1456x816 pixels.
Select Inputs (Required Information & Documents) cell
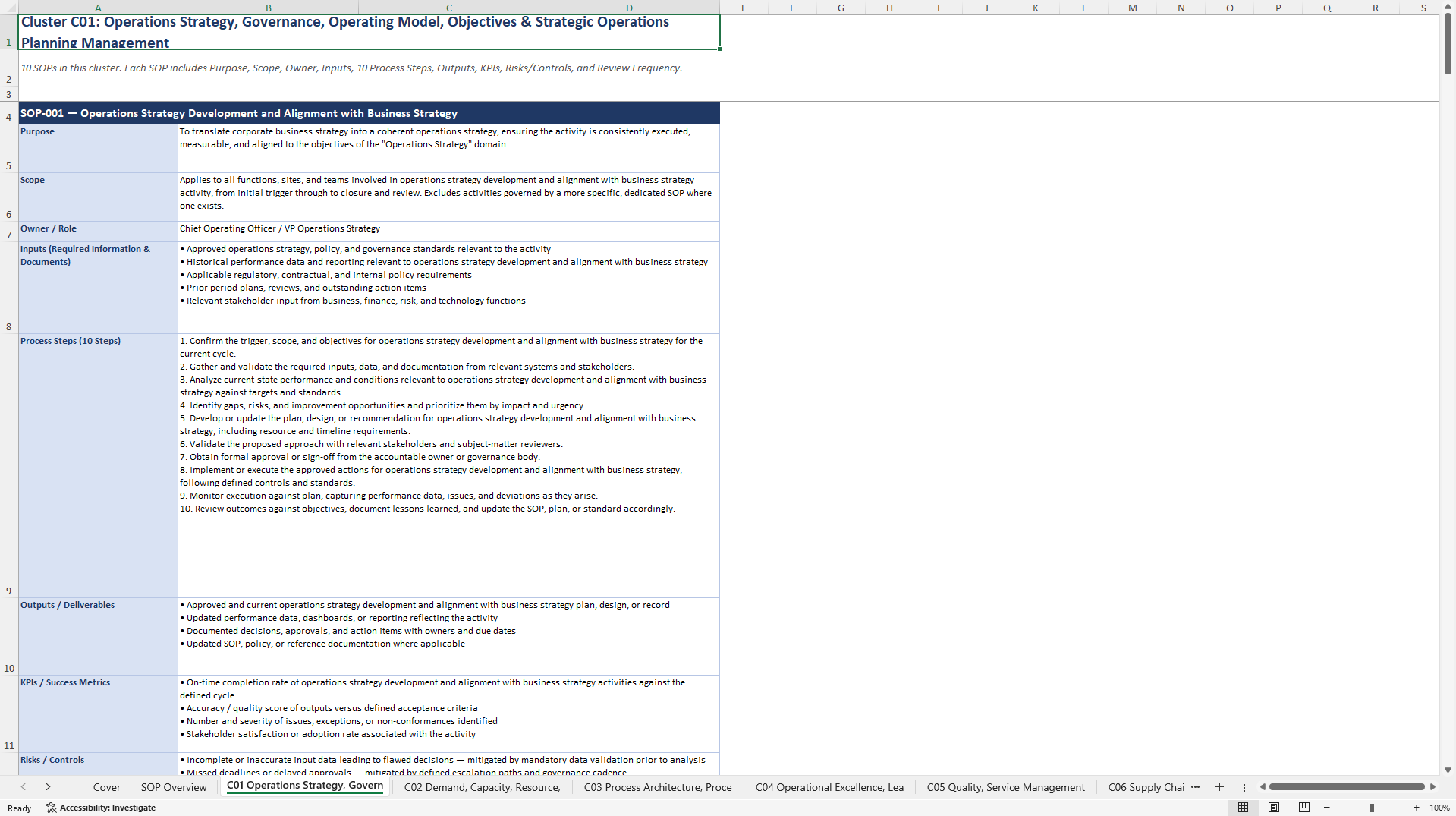coord(98,288)
